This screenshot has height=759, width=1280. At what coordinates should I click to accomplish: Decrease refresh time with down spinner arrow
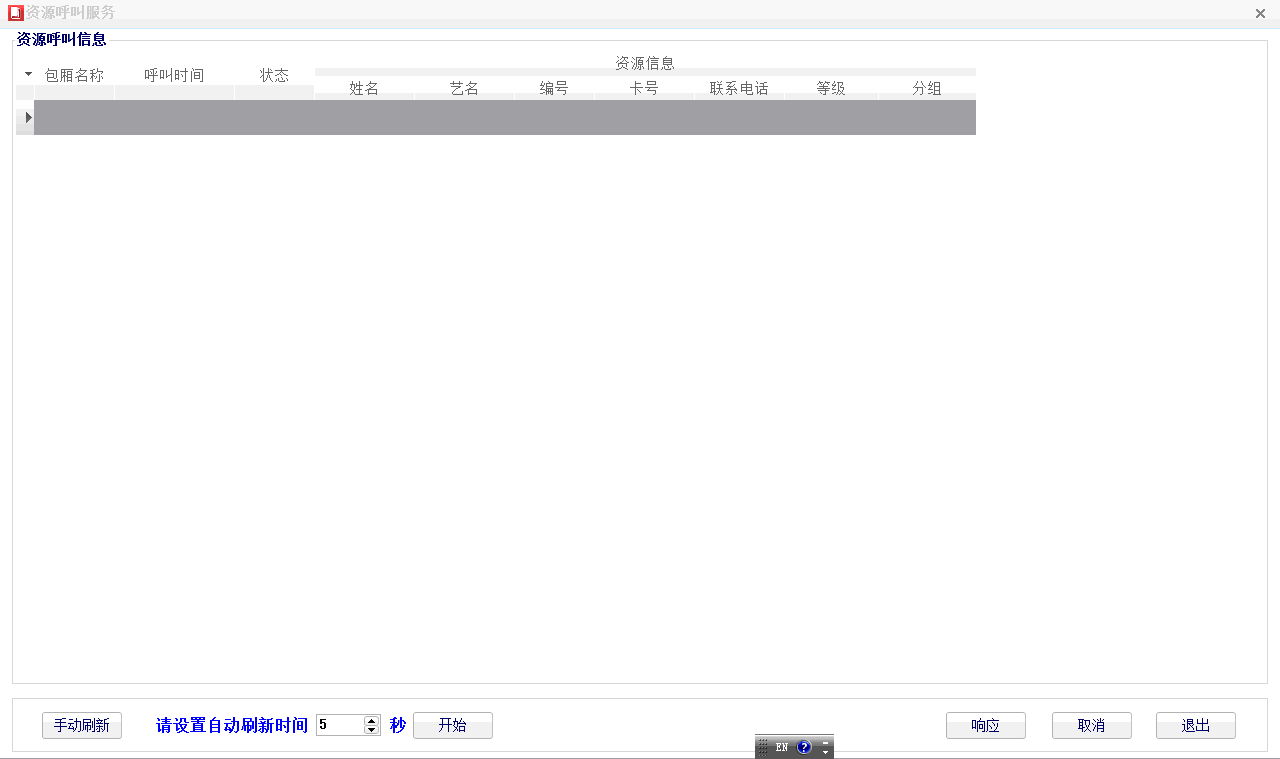pos(372,730)
